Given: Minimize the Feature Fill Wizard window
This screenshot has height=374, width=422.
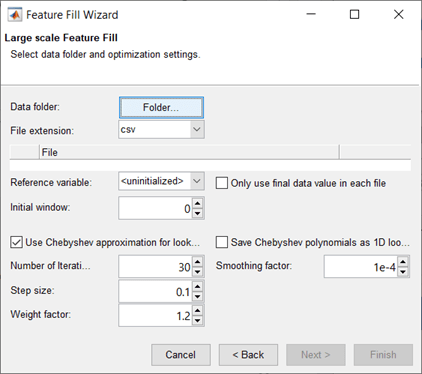Looking at the screenshot, I should (x=311, y=14).
